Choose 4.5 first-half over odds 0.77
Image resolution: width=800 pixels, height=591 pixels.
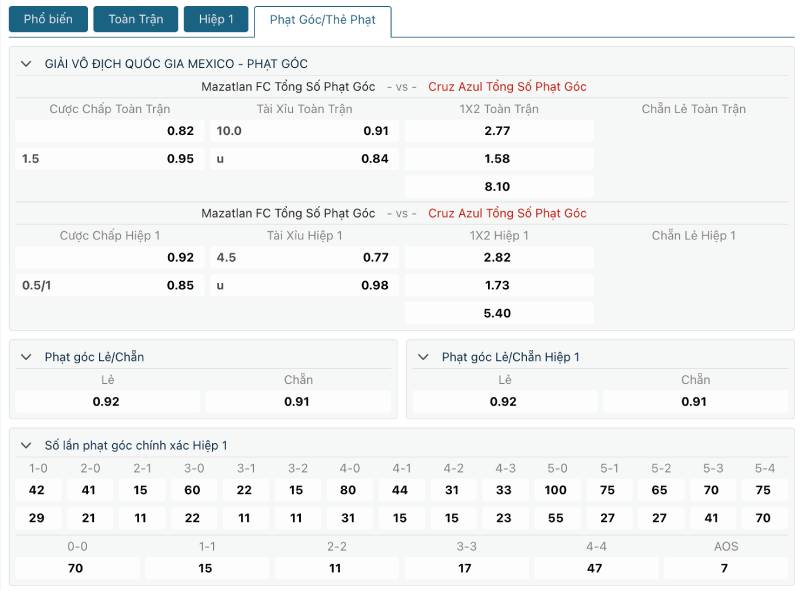coord(304,257)
